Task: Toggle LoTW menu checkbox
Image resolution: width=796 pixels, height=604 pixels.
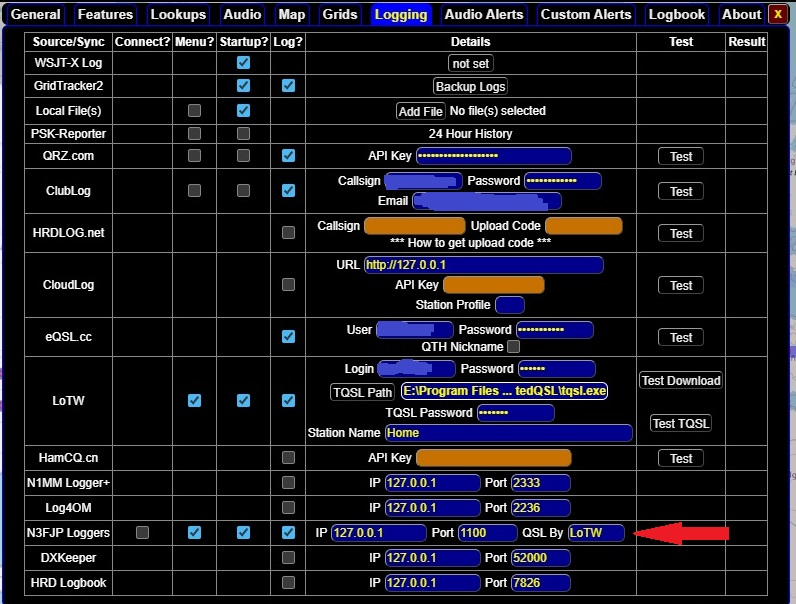Action: click(x=194, y=400)
